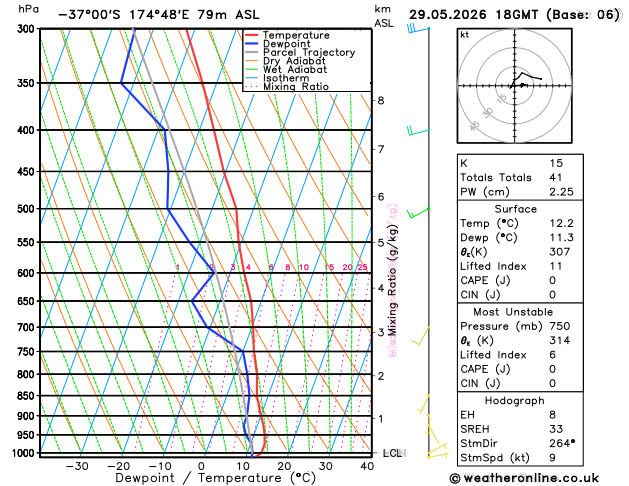The width and height of the screenshot is (629, 486).
Task: Click the blue Dewpoint legend line
Action: 252,44
